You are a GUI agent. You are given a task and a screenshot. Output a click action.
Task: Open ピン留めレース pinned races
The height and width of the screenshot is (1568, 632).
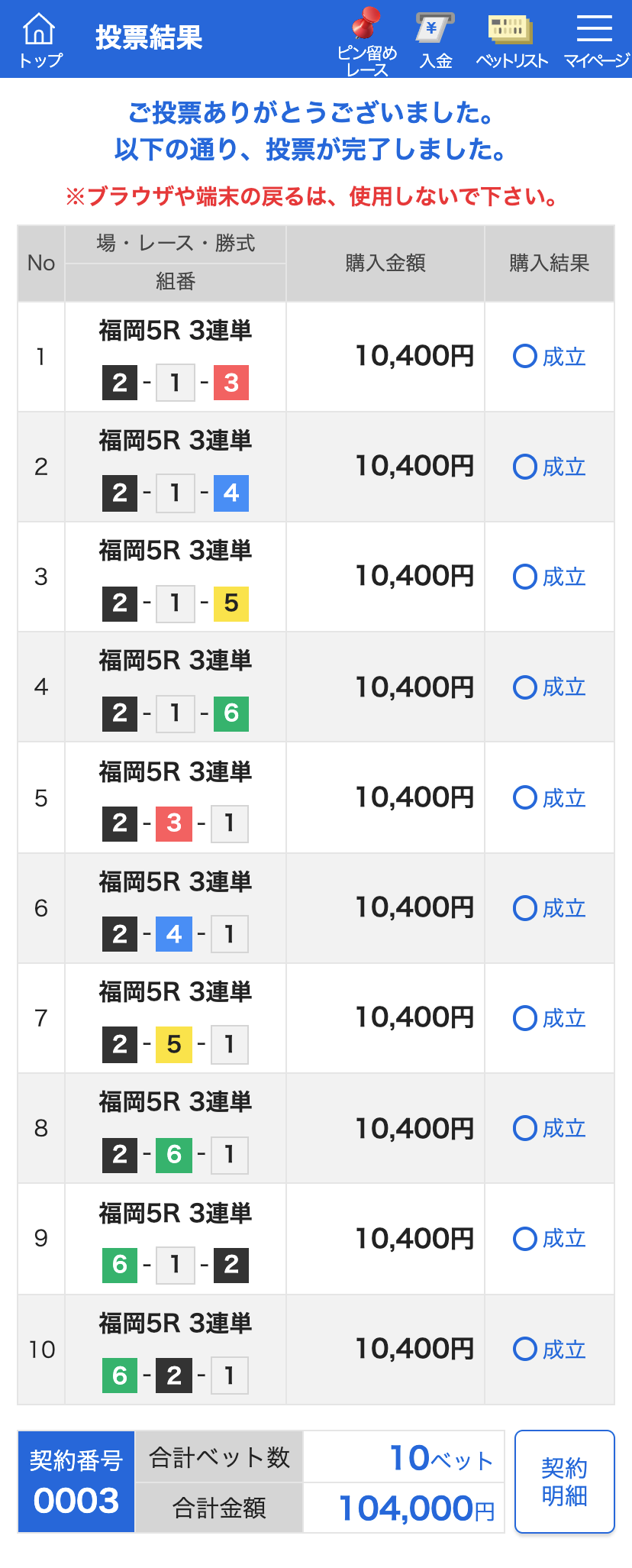pyautogui.click(x=367, y=41)
